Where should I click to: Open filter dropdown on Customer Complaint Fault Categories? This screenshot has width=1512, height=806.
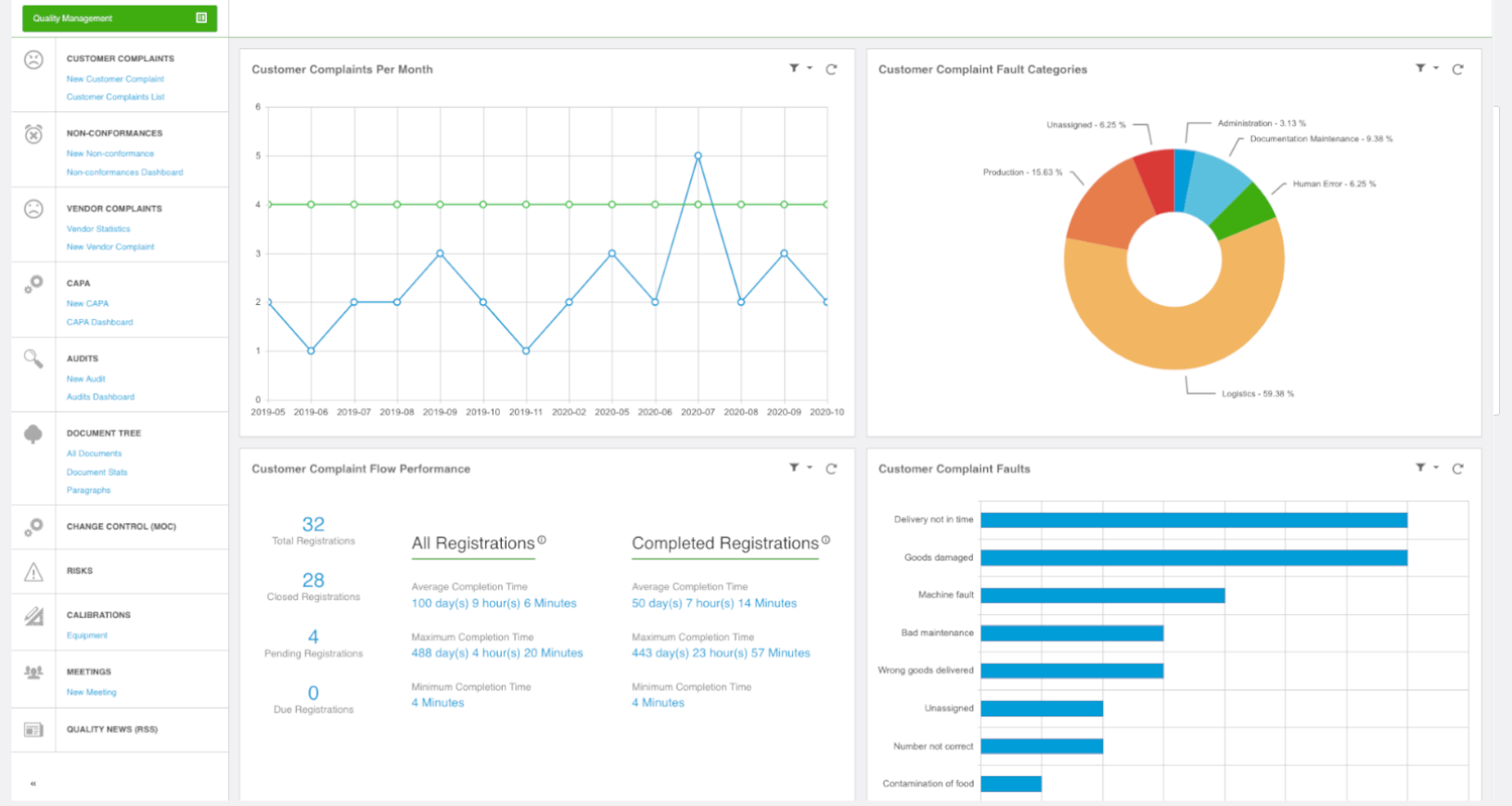pos(1426,68)
